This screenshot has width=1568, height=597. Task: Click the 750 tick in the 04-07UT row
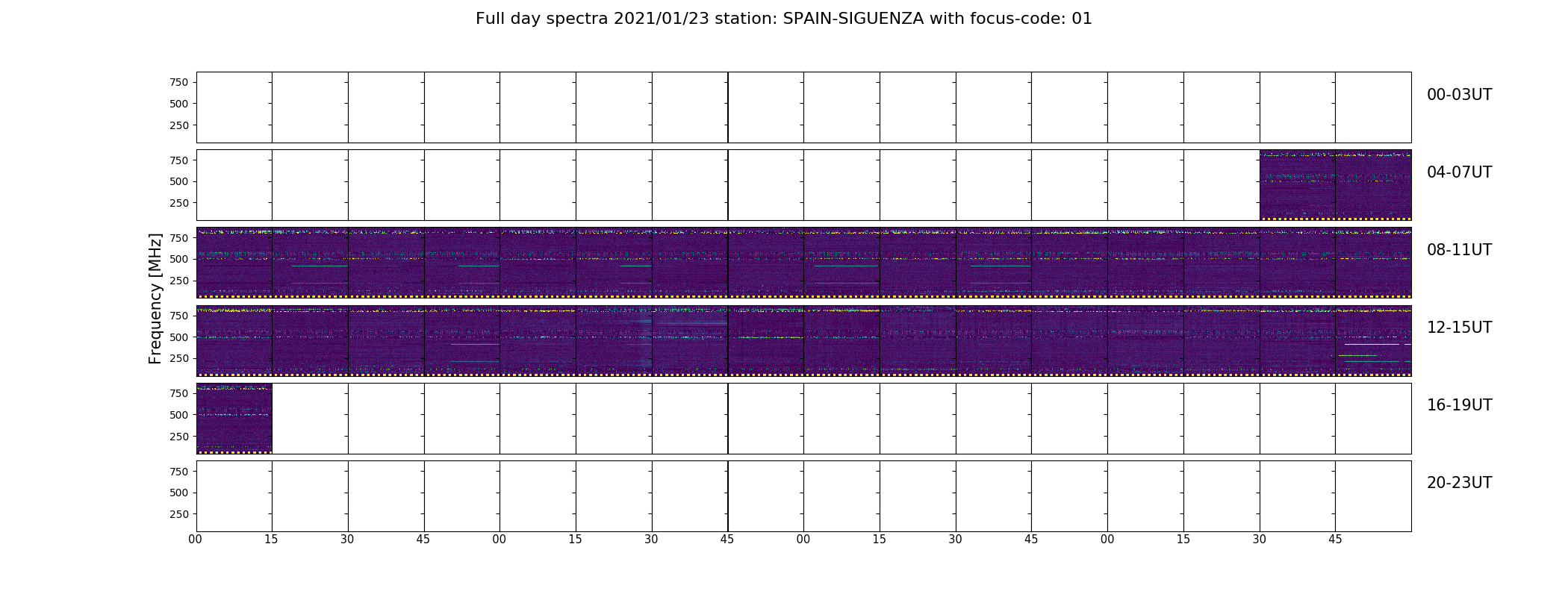pyautogui.click(x=179, y=160)
